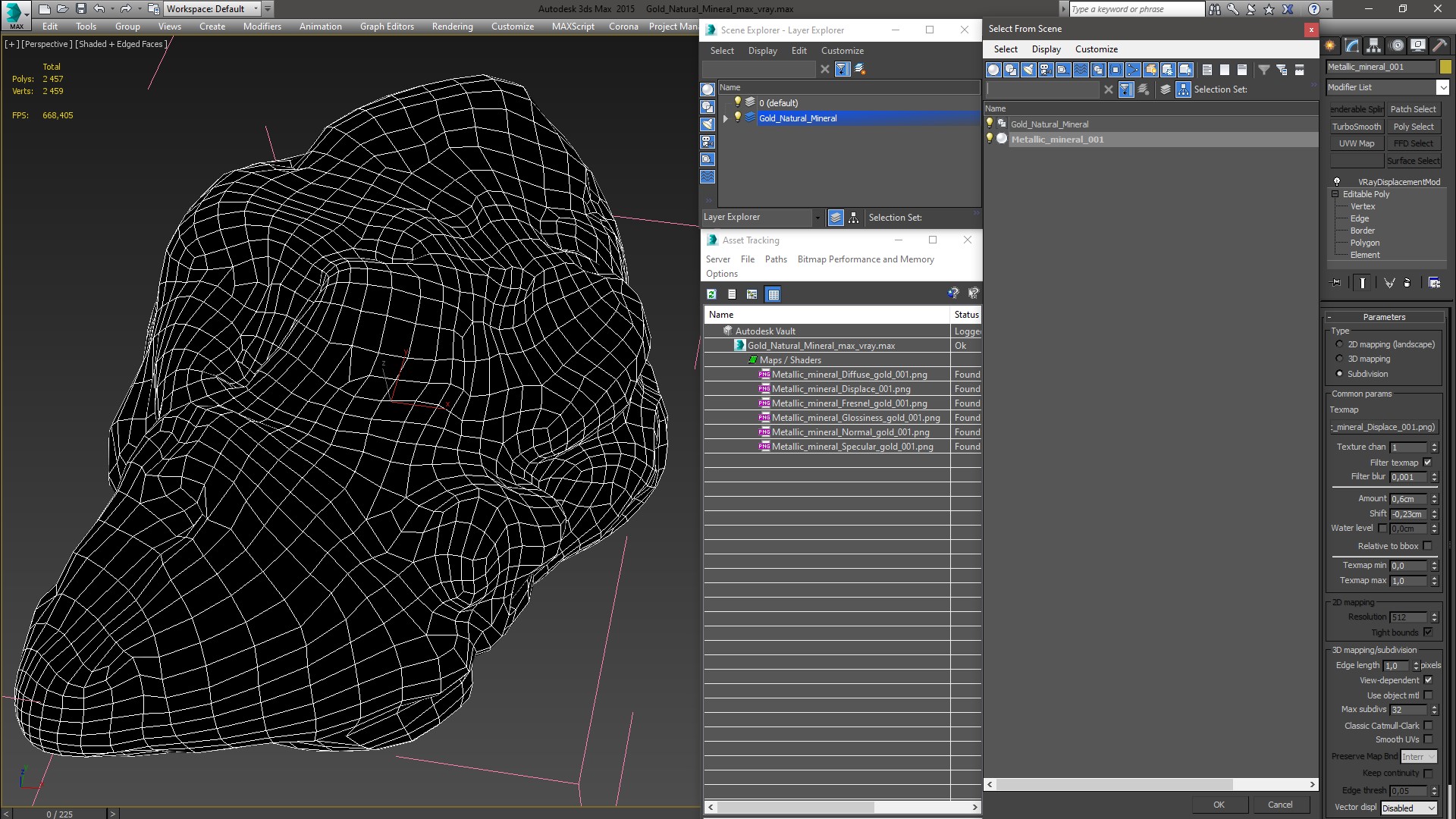1456x819 pixels.
Task: Toggle cameras filter in Layer Explorer sidebar
Action: [708, 142]
